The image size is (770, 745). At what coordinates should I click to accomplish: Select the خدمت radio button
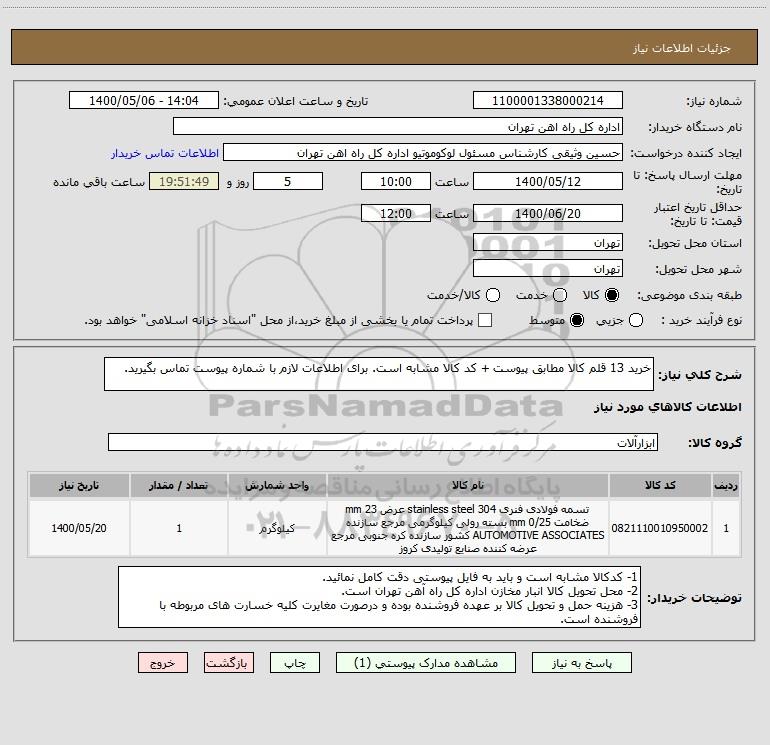click(559, 295)
